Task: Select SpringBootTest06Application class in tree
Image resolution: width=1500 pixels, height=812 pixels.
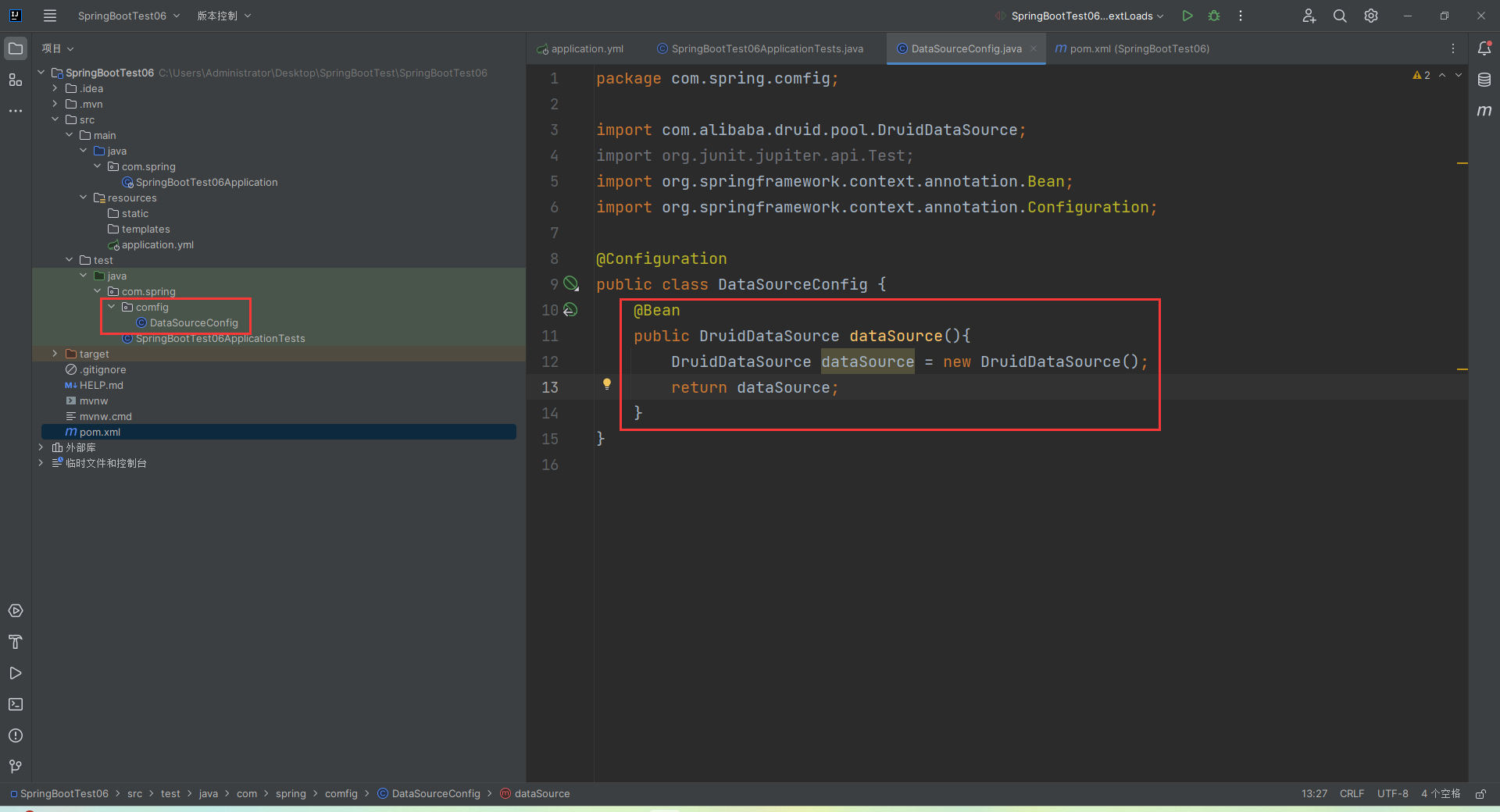Action: tap(207, 182)
